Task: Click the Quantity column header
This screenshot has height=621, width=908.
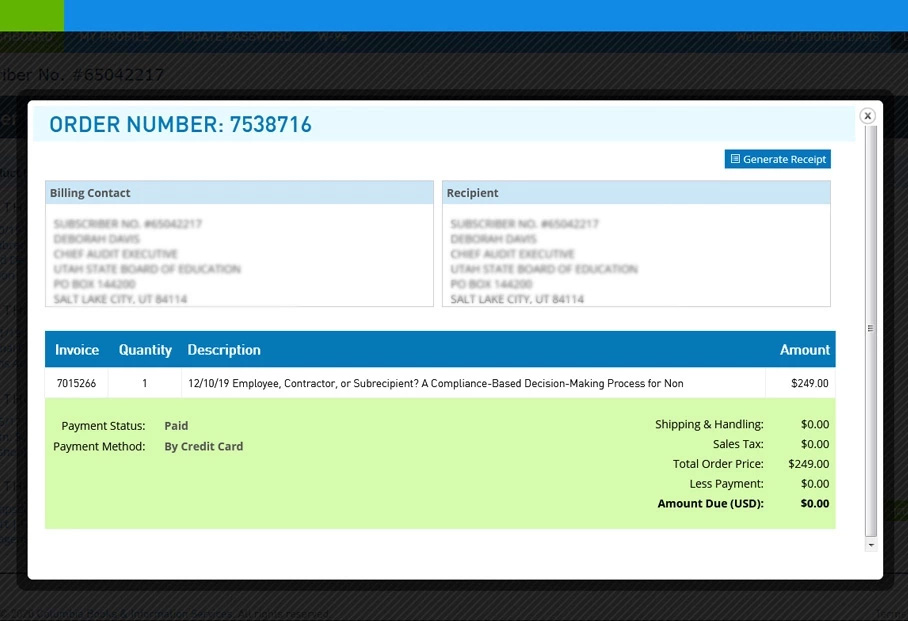Action: click(145, 349)
